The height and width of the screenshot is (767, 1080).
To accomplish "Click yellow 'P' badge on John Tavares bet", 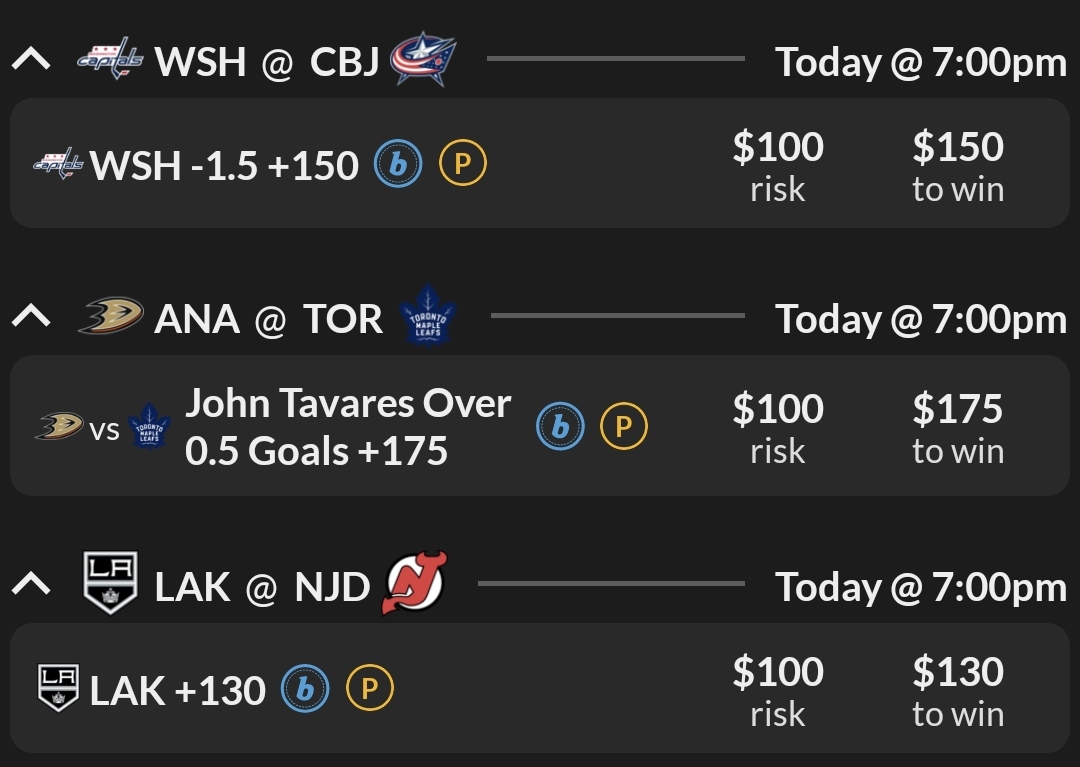I will click(624, 427).
